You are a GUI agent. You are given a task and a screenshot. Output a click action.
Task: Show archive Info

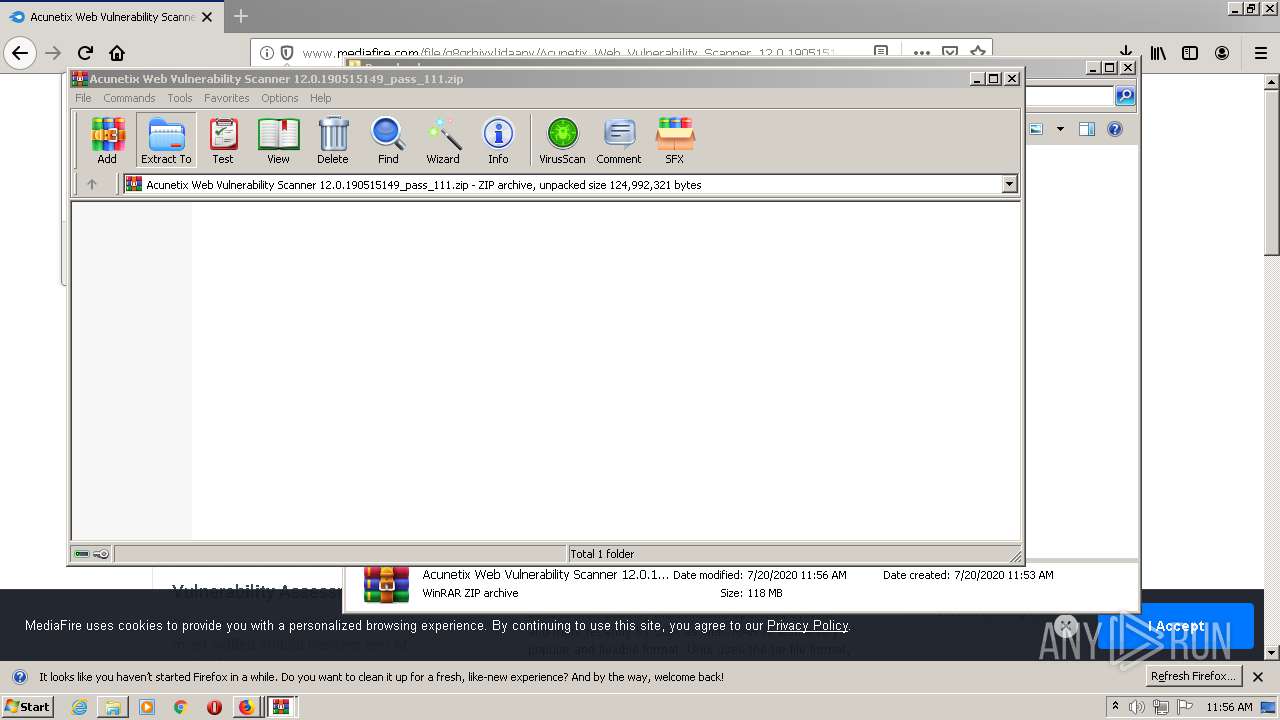click(x=498, y=140)
